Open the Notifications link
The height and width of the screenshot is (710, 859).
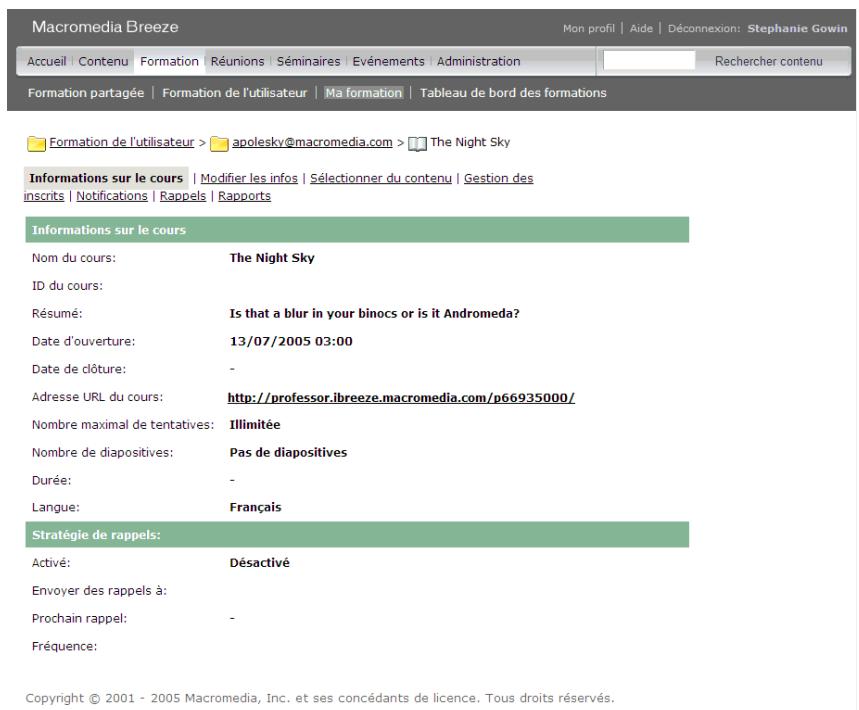(x=112, y=196)
